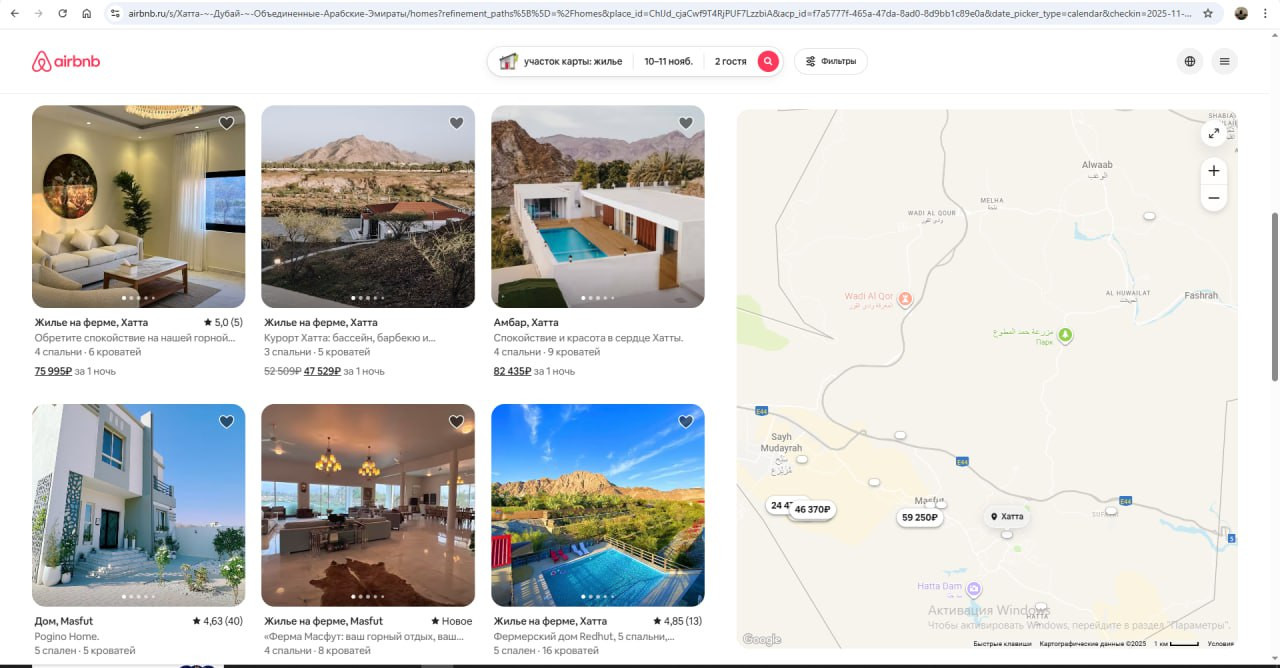Heart the Курорт Хатта listing

(456, 124)
